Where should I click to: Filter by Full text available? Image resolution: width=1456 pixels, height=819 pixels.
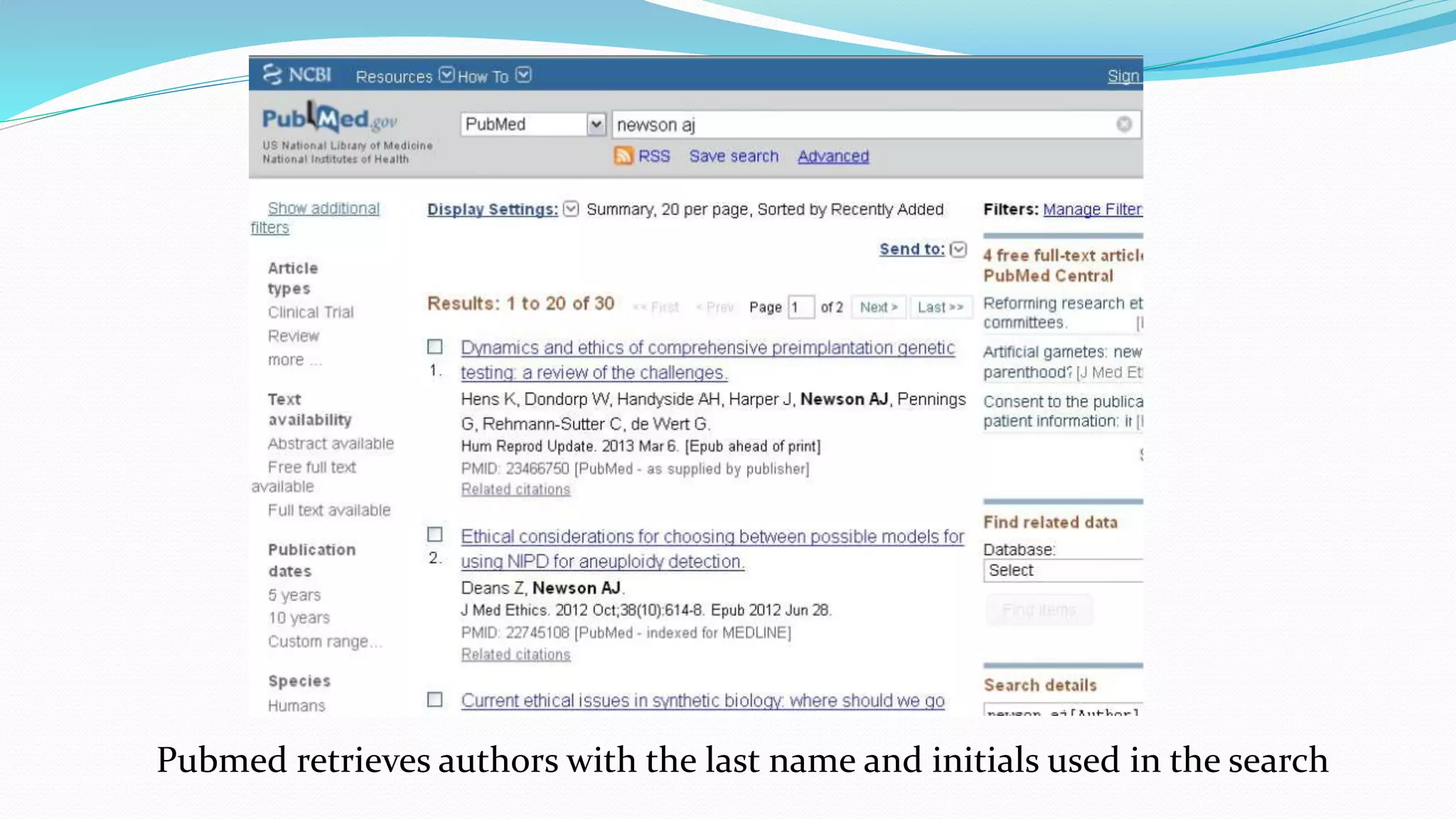[329, 510]
